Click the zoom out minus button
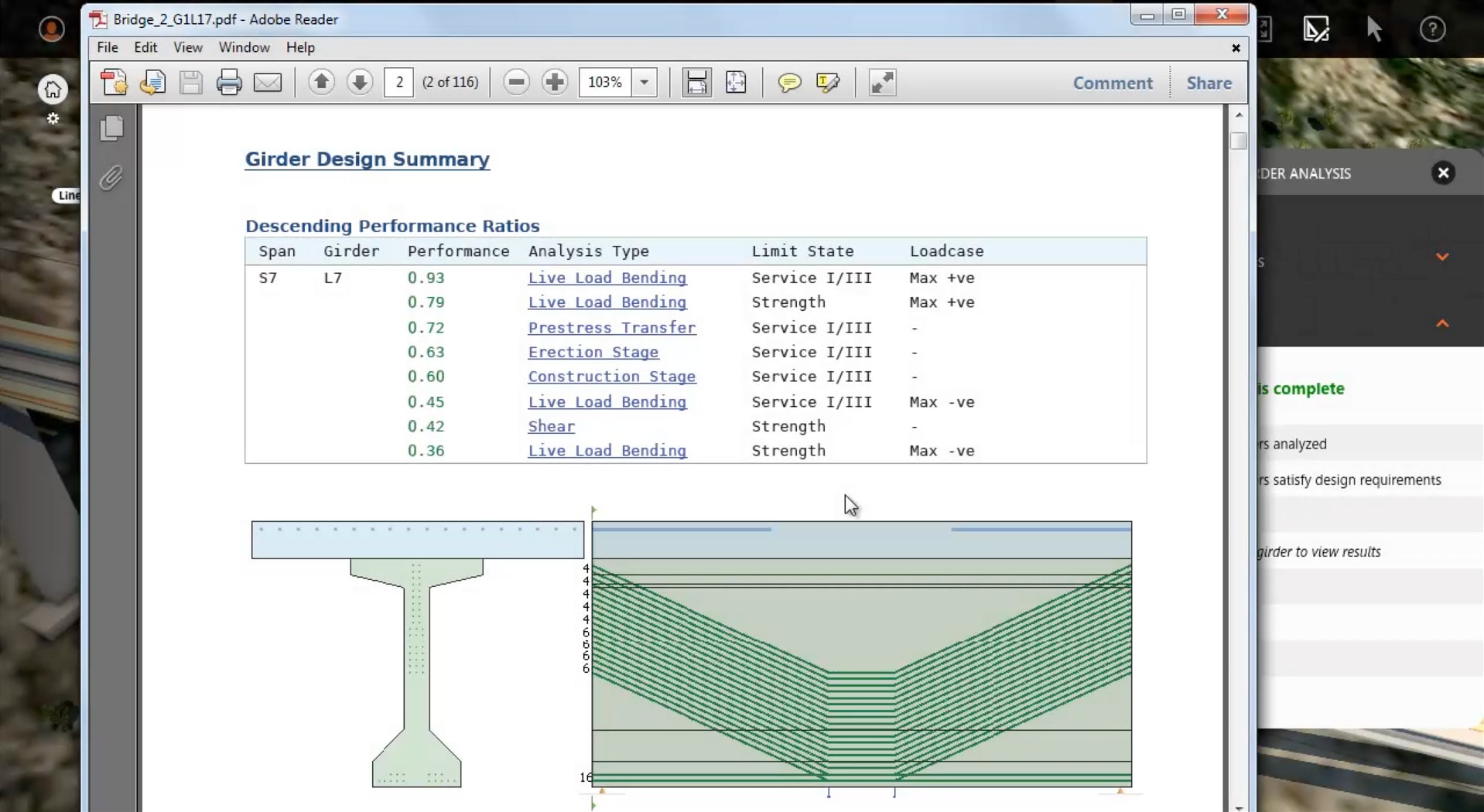The image size is (1484, 812). [x=516, y=82]
